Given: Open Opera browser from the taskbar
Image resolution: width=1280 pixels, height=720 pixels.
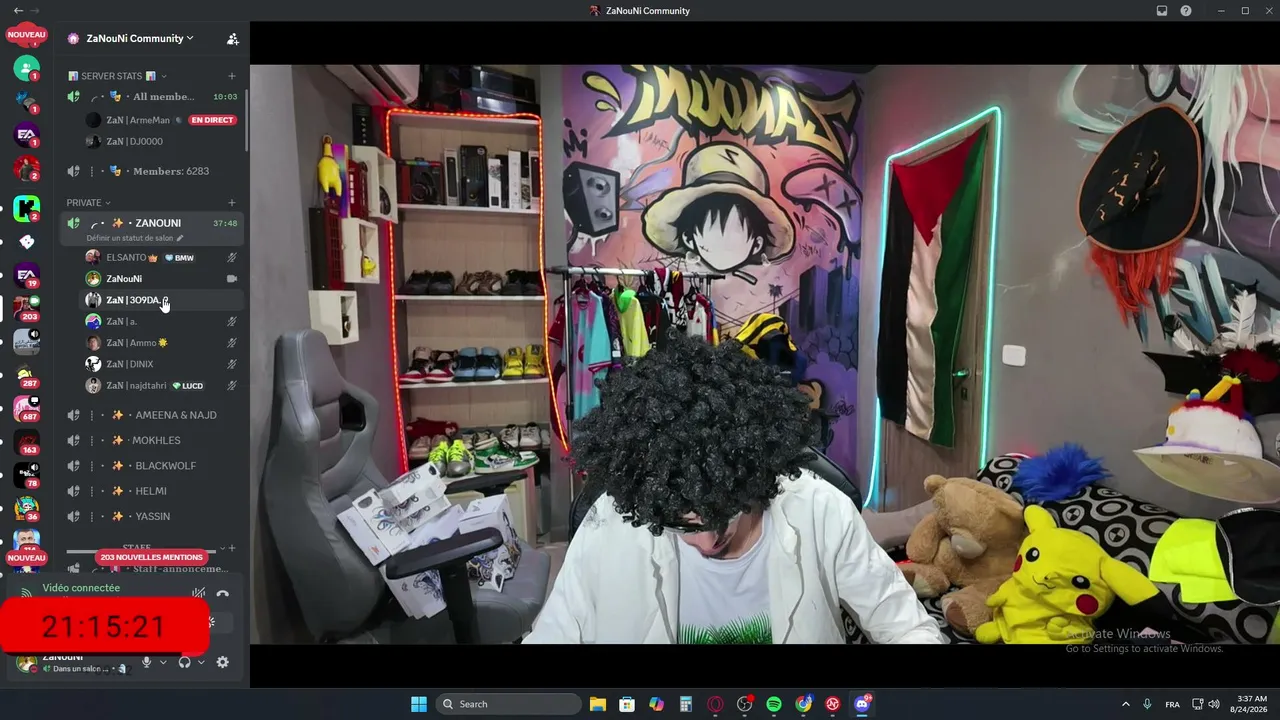Looking at the screenshot, I should pyautogui.click(x=715, y=704).
